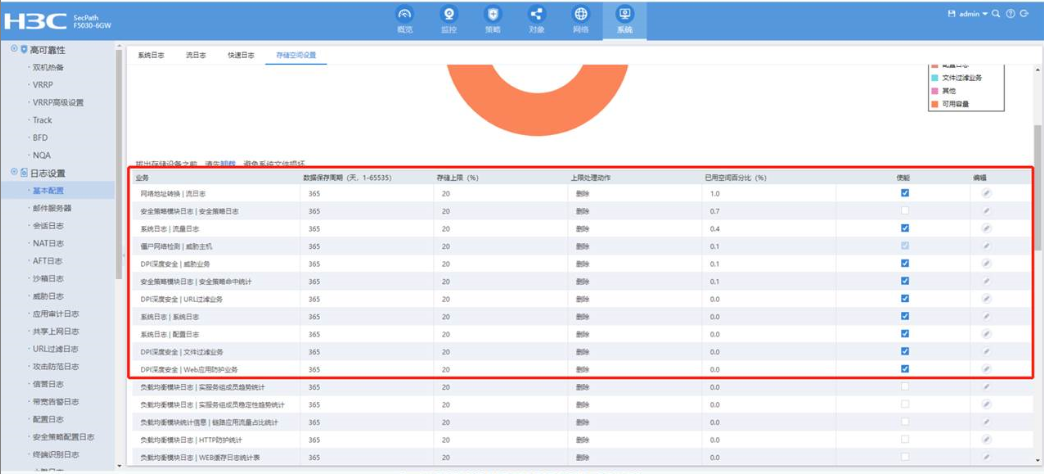
Task: Edit the 僵尸网络检测 | 威胁主机 row
Action: (986, 246)
